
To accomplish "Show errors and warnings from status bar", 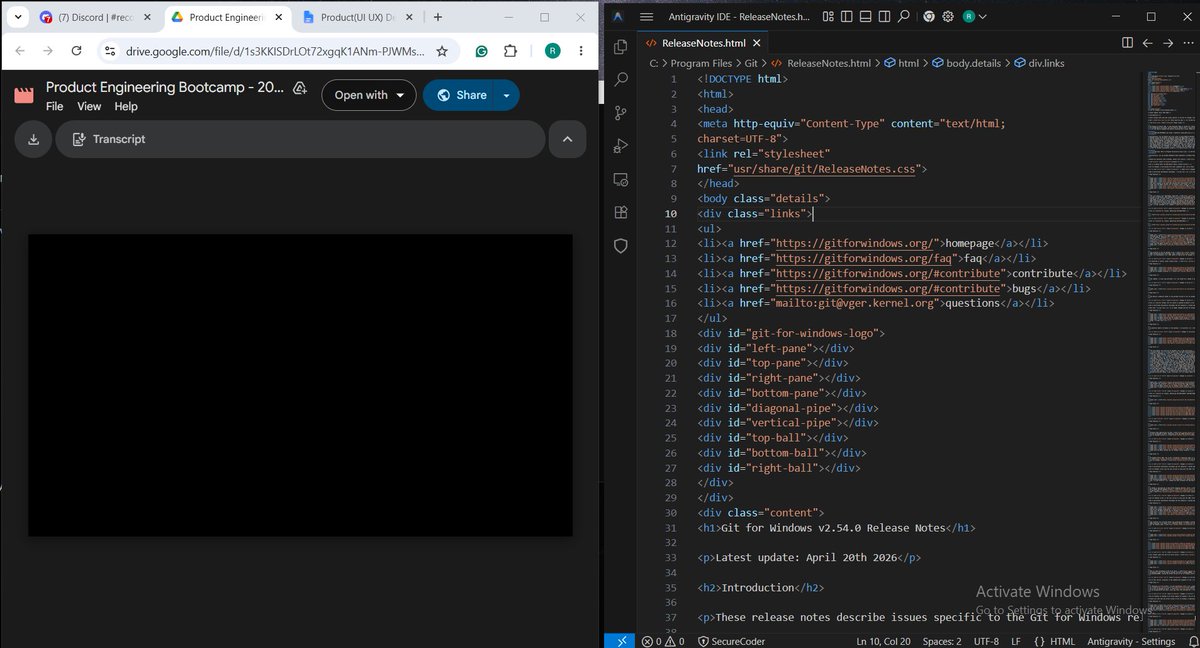I will [663, 641].
